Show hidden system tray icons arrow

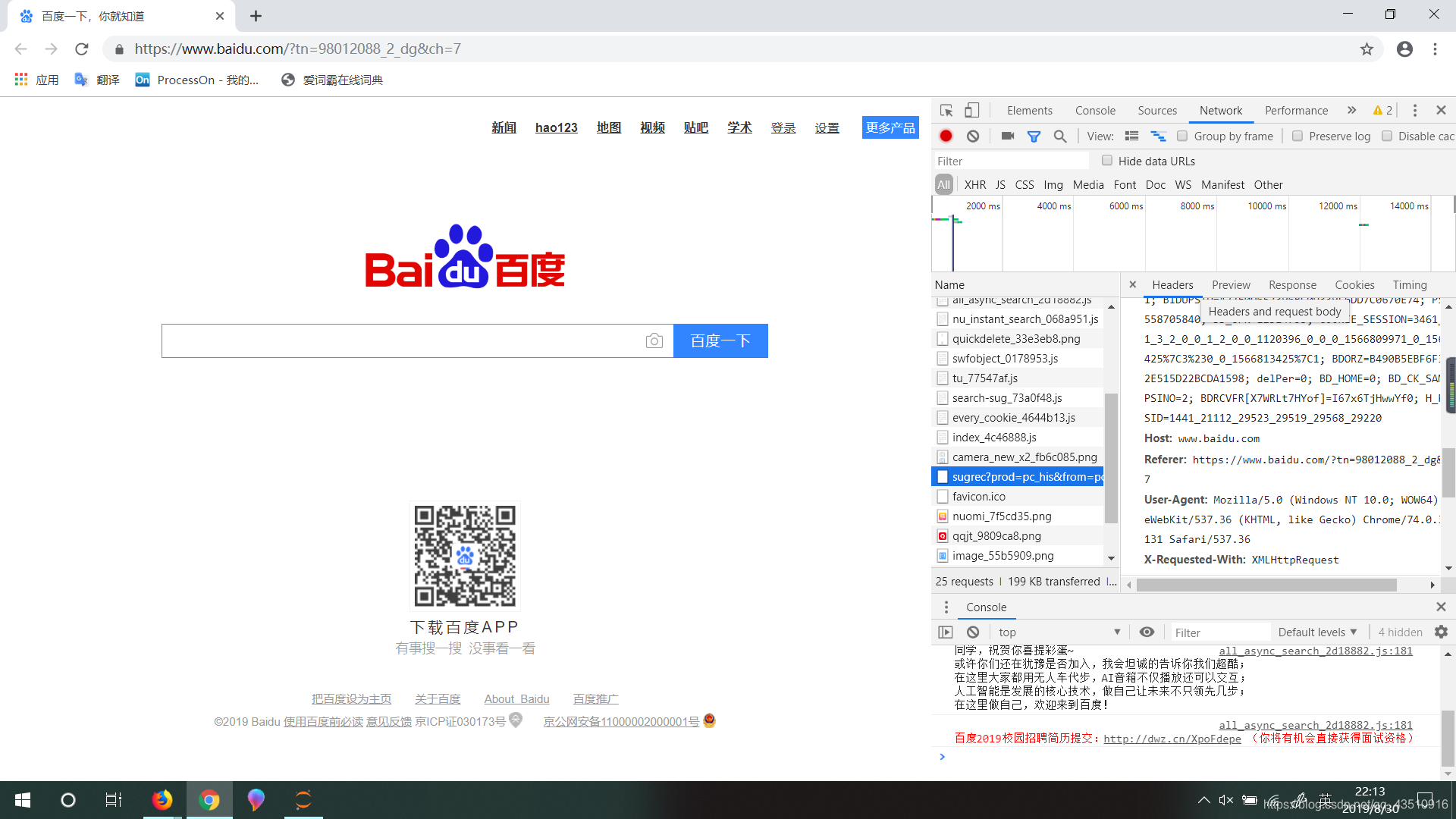pos(1203,800)
